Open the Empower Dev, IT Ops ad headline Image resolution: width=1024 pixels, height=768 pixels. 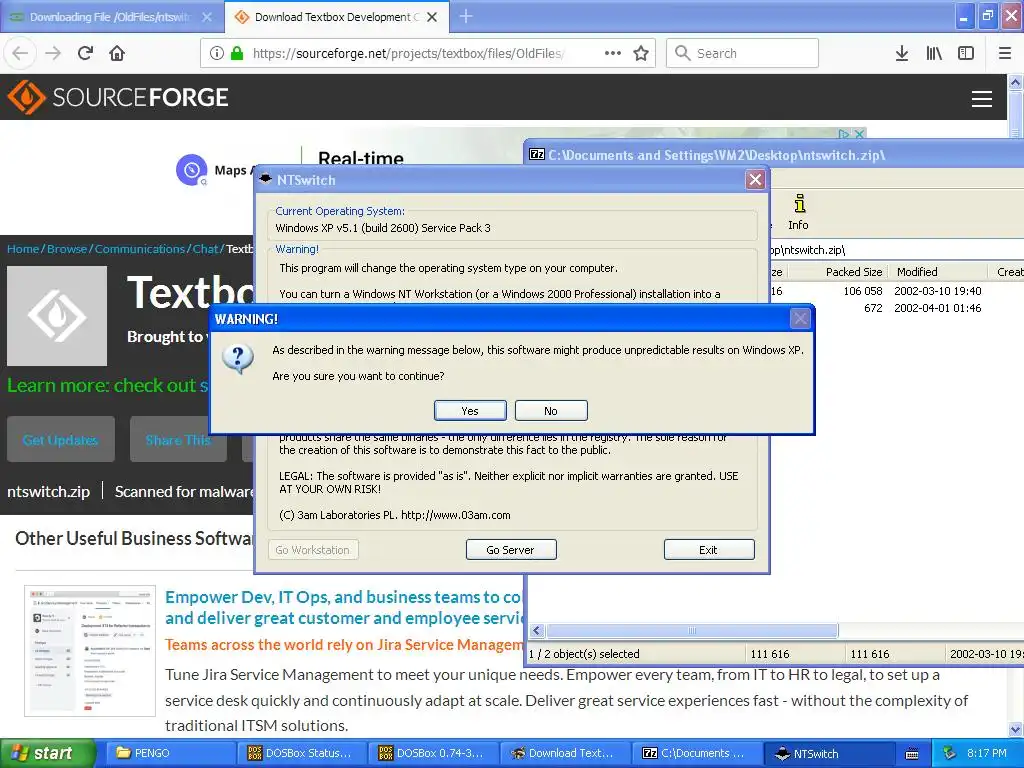pyautogui.click(x=344, y=607)
